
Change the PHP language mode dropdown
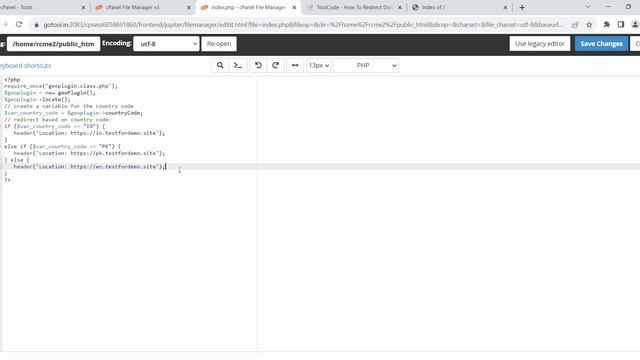366,65
